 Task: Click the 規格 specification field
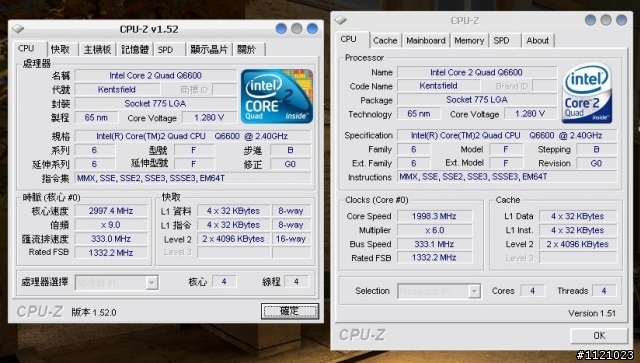[x=192, y=136]
